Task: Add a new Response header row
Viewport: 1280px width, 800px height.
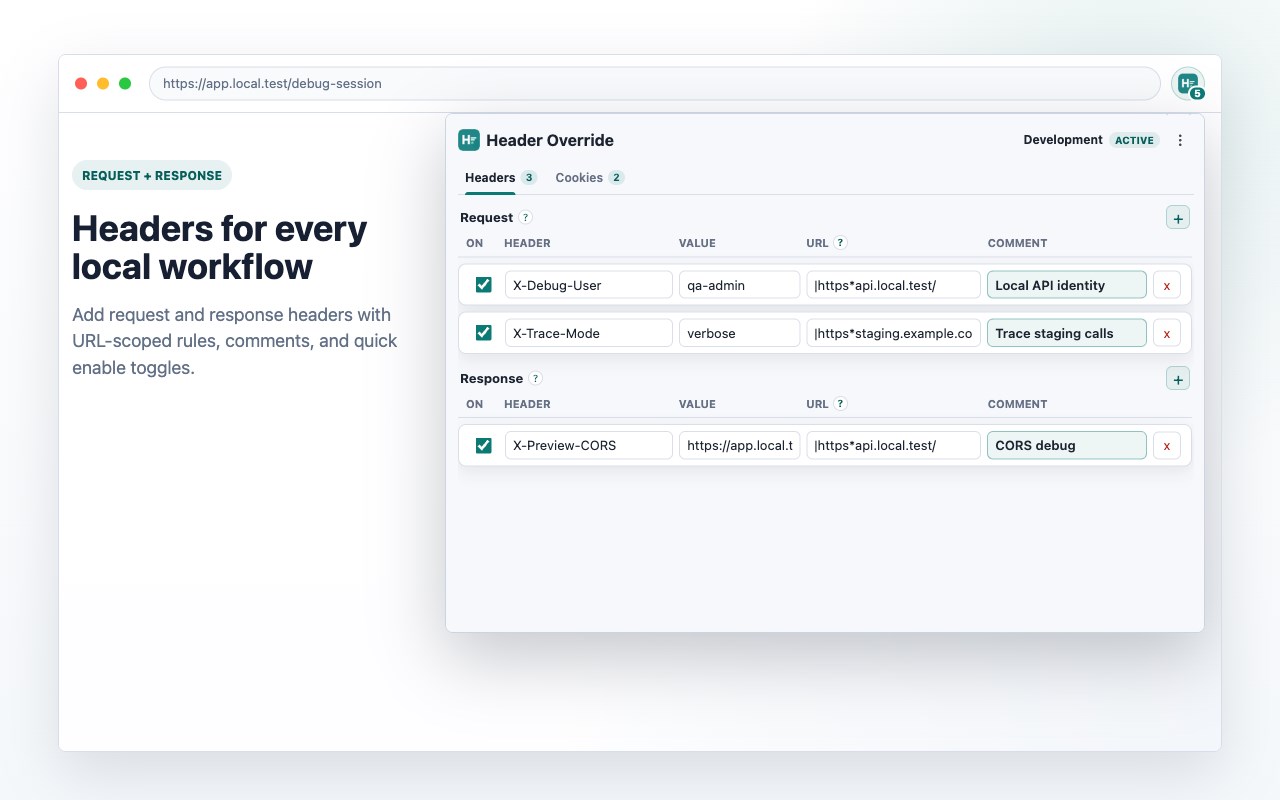Action: coord(1178,379)
